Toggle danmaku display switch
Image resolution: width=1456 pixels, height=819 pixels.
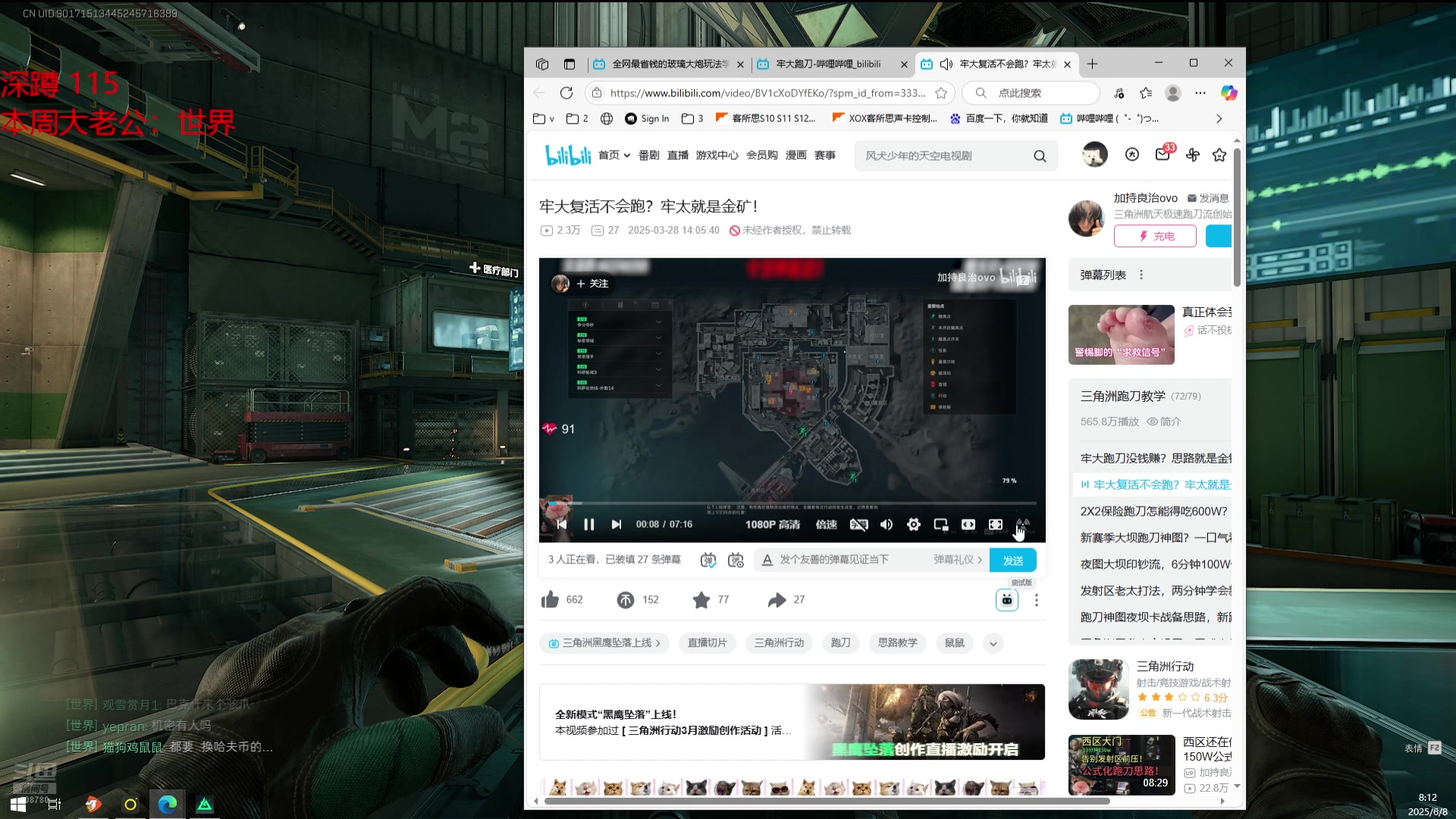click(x=708, y=560)
